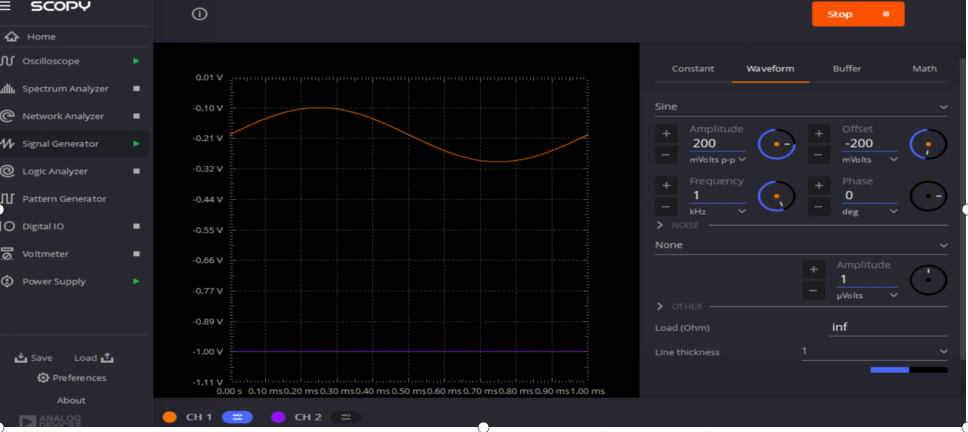Increase Amplitude with plus button
968x432 pixels.
pyautogui.click(x=666, y=133)
